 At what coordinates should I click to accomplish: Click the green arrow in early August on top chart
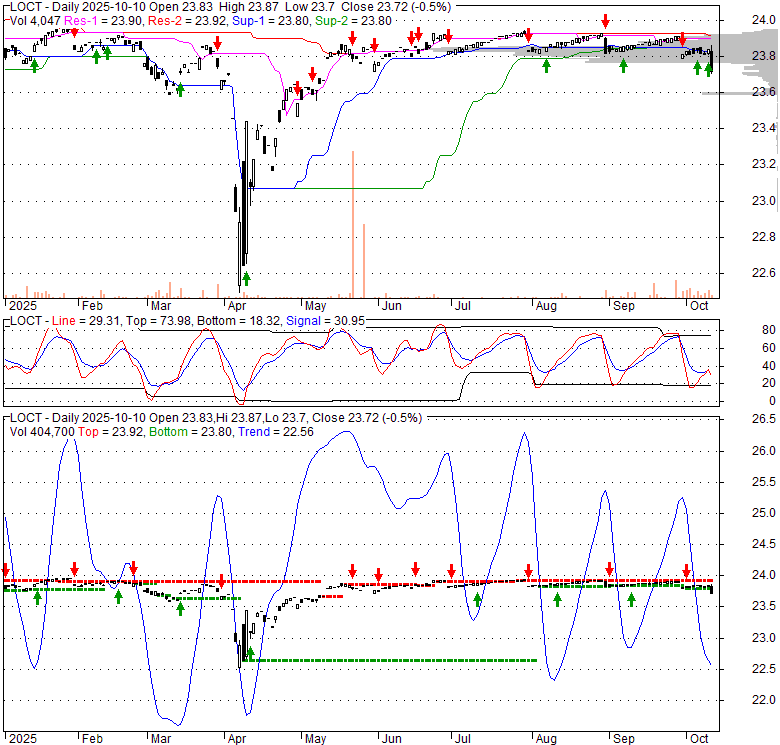546,66
